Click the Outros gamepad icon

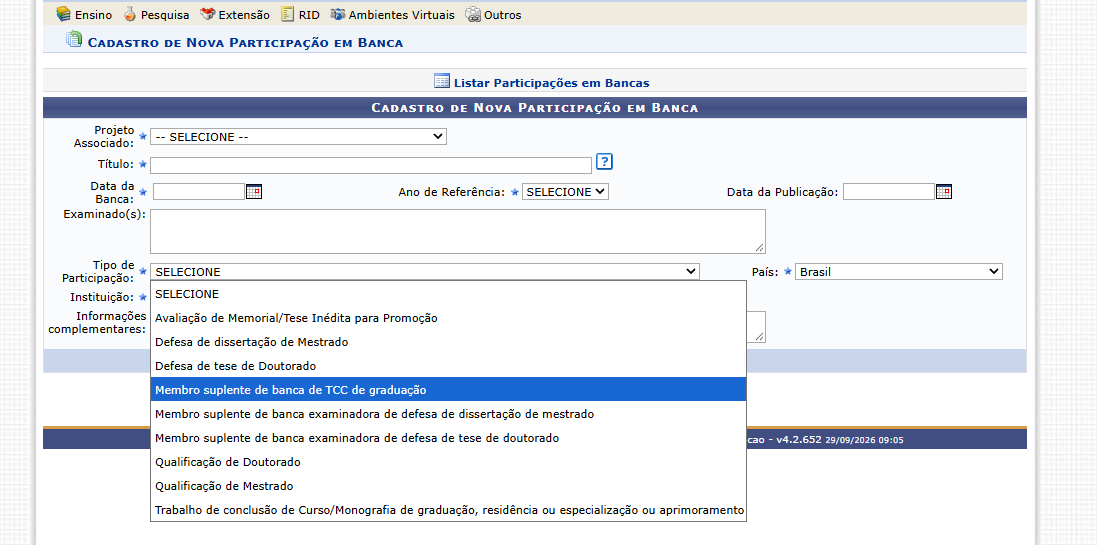[473, 14]
